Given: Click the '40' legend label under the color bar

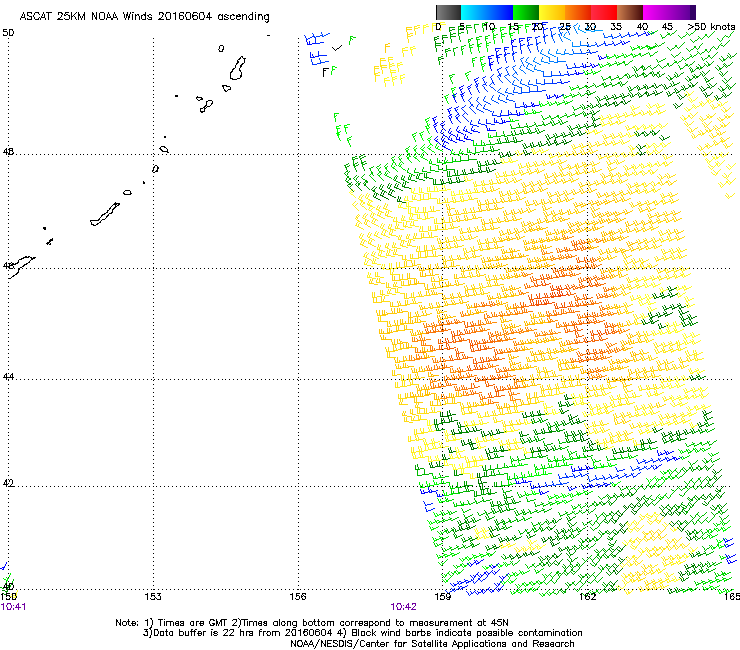Looking at the screenshot, I should click(642, 27).
